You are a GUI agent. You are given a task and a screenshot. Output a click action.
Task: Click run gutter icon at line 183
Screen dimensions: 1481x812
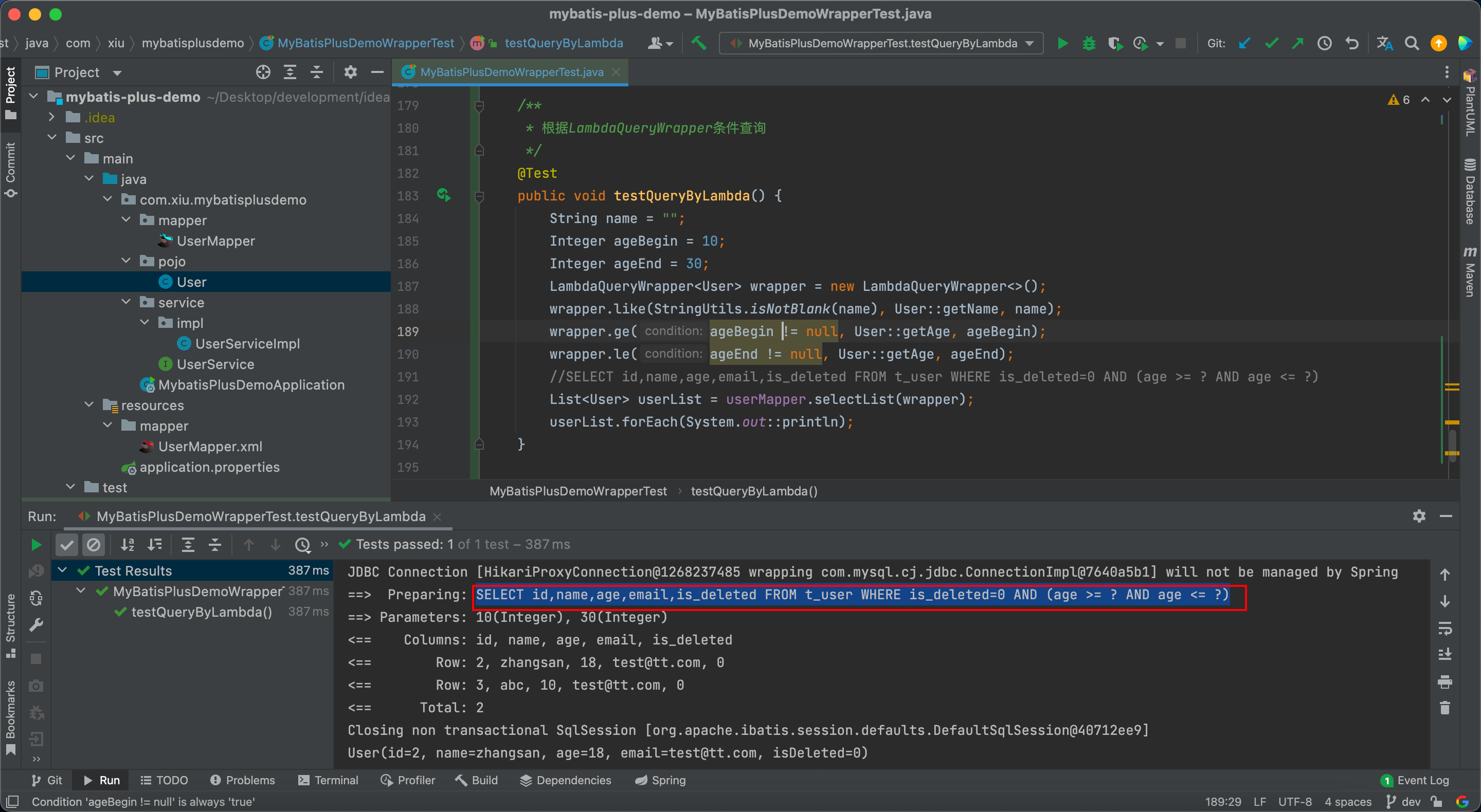443,195
